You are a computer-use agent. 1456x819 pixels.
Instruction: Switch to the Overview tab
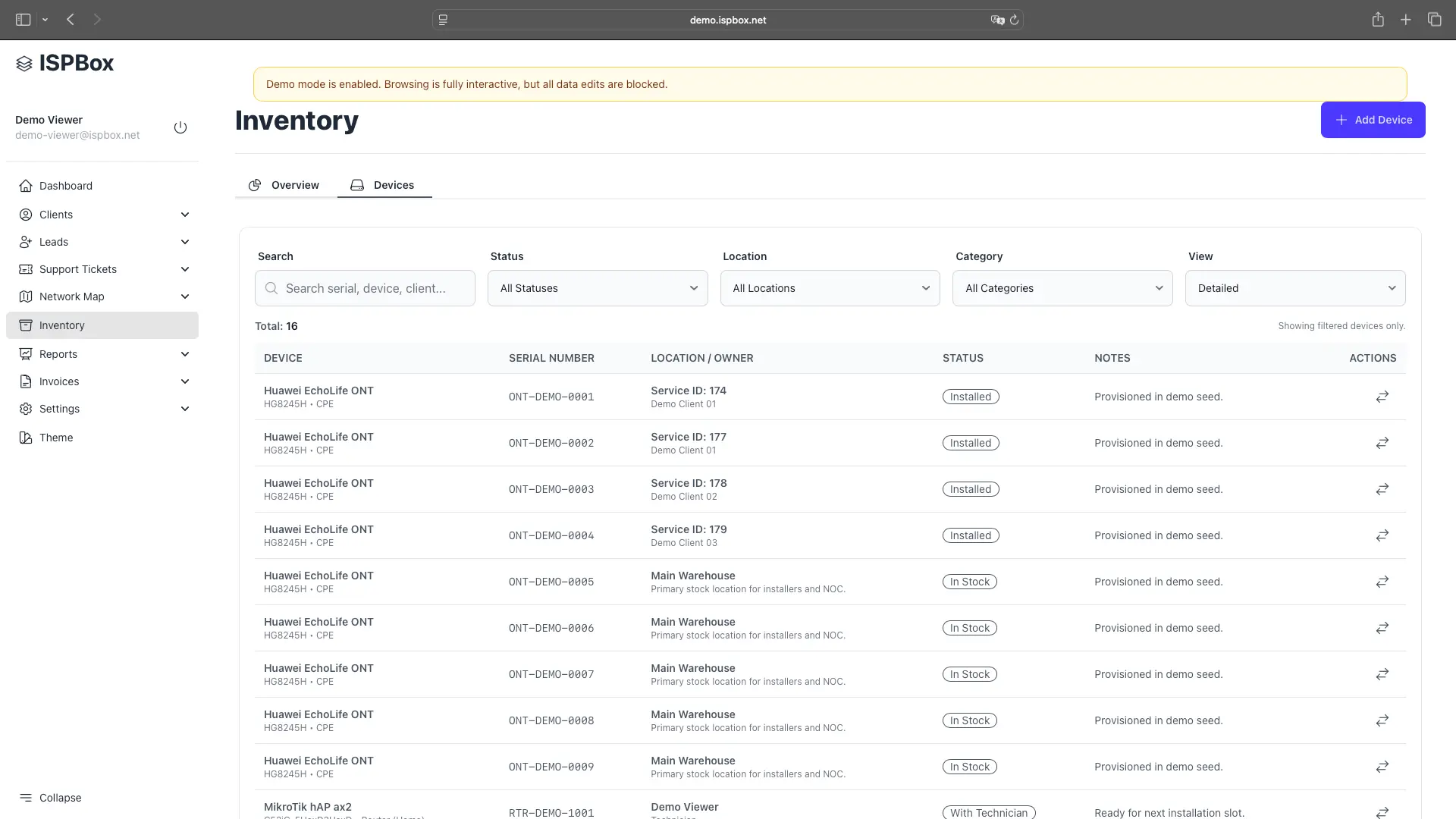point(284,185)
